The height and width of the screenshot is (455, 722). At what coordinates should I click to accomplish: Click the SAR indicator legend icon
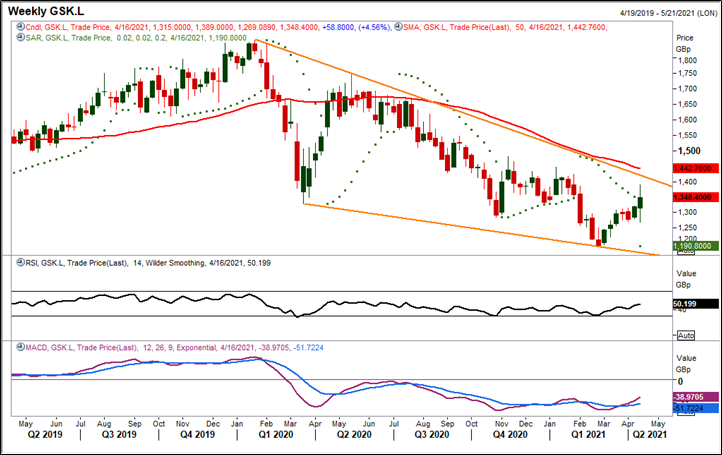coord(20,37)
